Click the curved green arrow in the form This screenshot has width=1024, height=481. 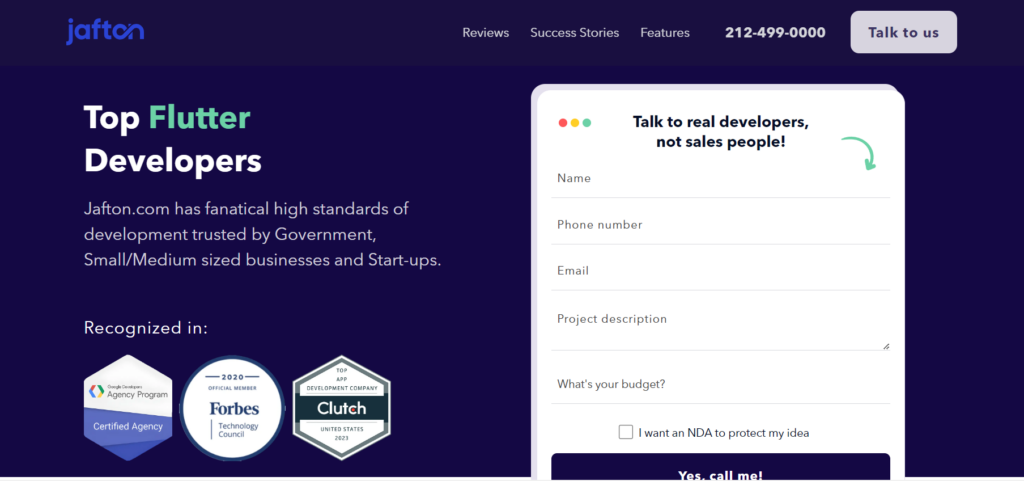(x=859, y=153)
